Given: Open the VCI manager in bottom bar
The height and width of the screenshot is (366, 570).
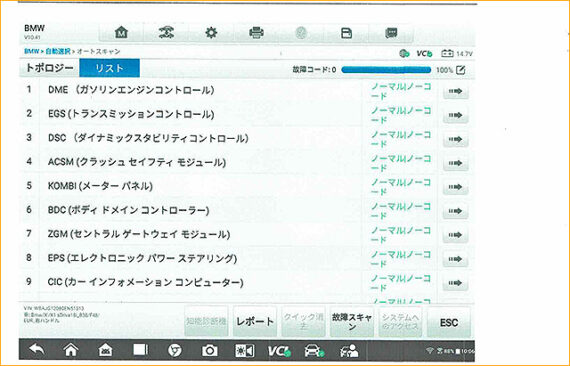Looking at the screenshot, I should tap(279, 351).
